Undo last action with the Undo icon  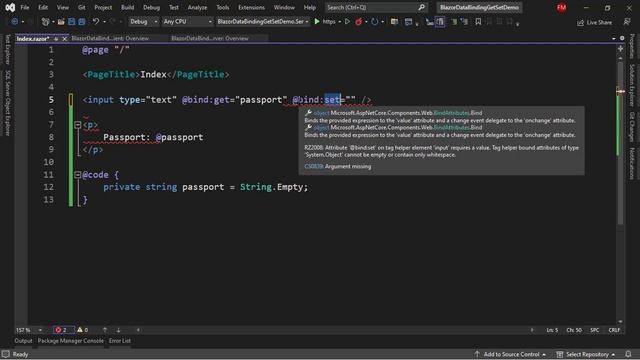click(x=96, y=22)
